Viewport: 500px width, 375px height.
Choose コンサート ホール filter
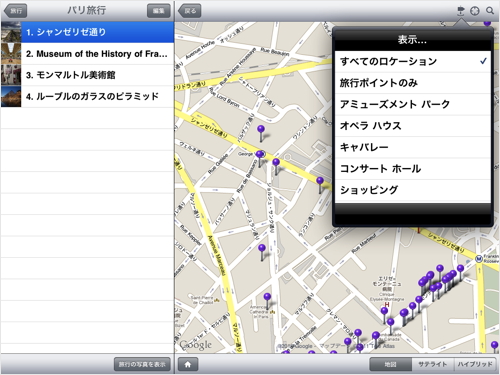[x=413, y=168]
